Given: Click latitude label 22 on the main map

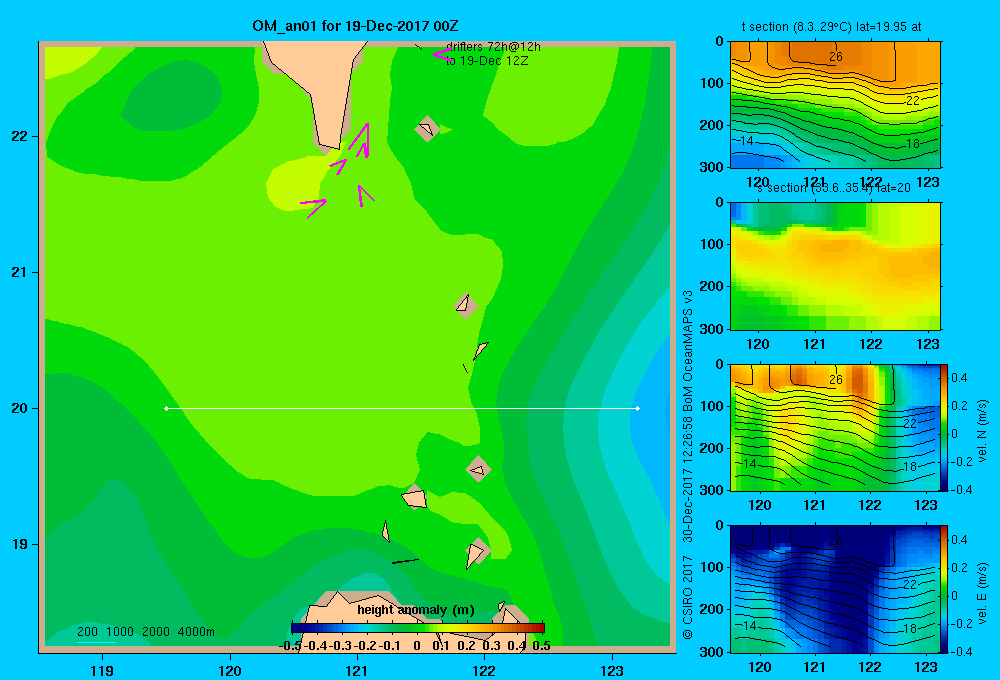Looking at the screenshot, I should coord(19,136).
